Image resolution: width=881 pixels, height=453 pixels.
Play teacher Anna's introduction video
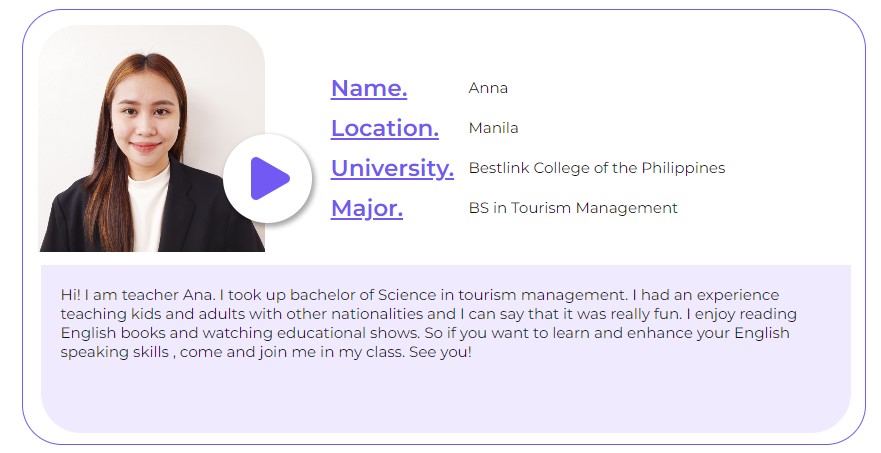click(x=268, y=179)
